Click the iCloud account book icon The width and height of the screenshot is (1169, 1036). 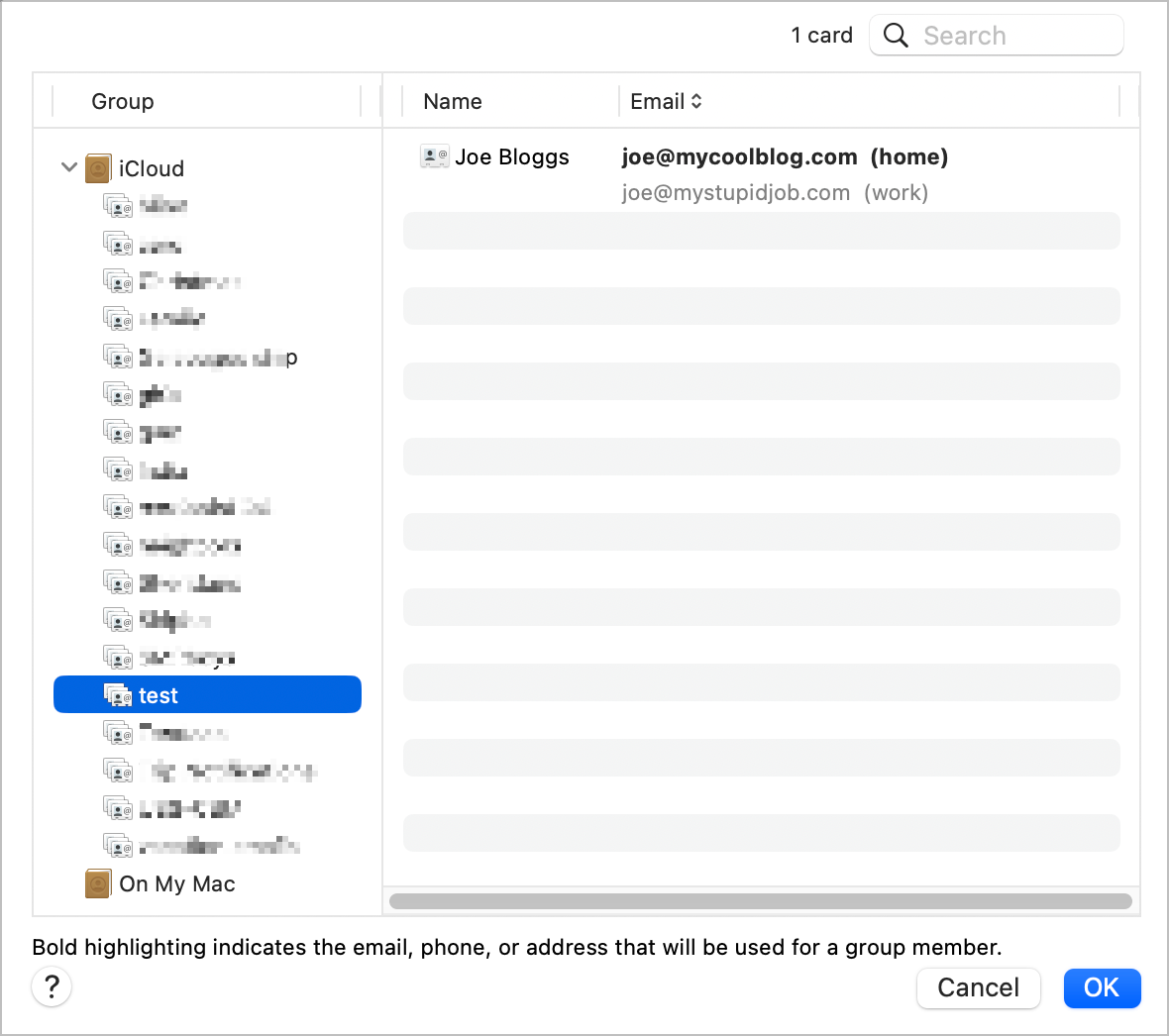(98, 168)
